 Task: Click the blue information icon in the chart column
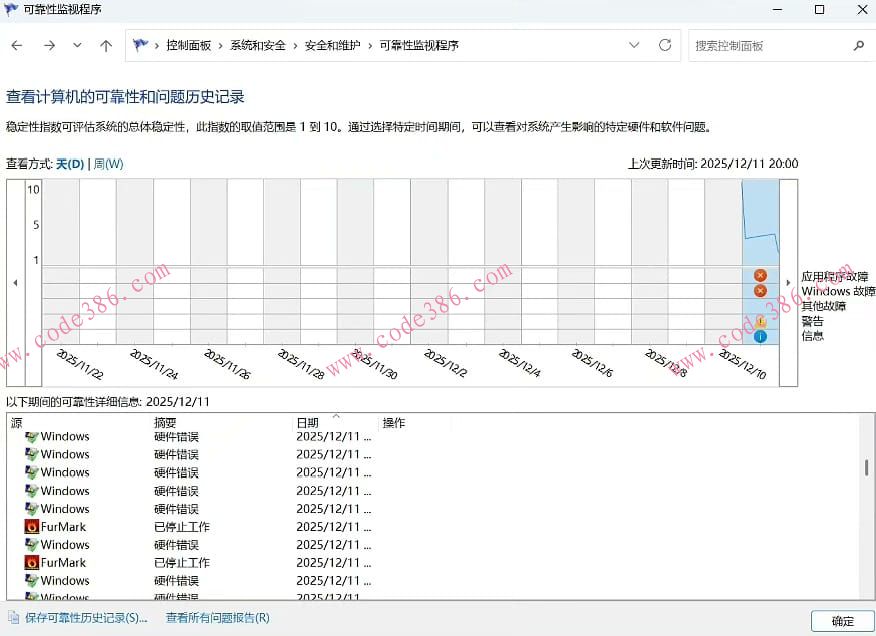(760, 337)
